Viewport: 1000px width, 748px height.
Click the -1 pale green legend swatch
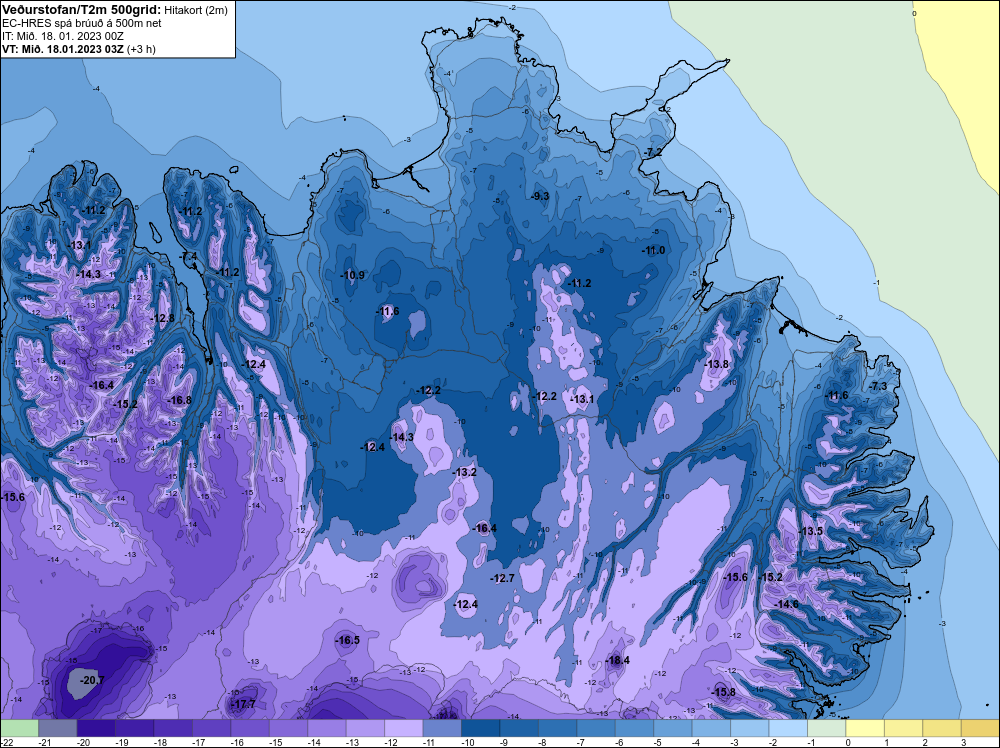827,728
